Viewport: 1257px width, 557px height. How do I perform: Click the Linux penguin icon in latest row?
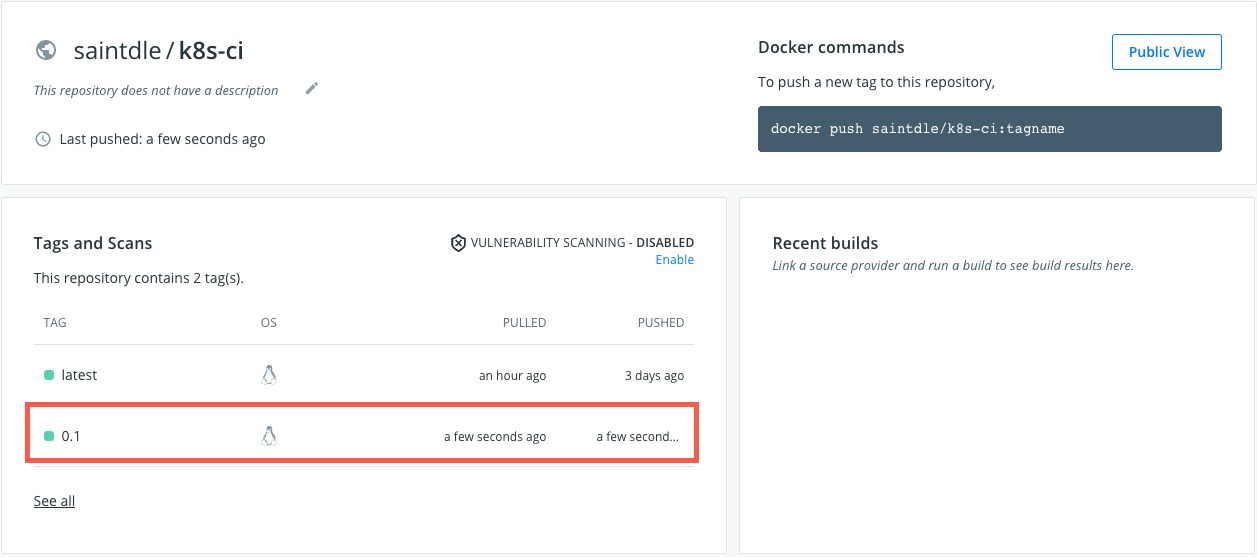pyautogui.click(x=268, y=375)
